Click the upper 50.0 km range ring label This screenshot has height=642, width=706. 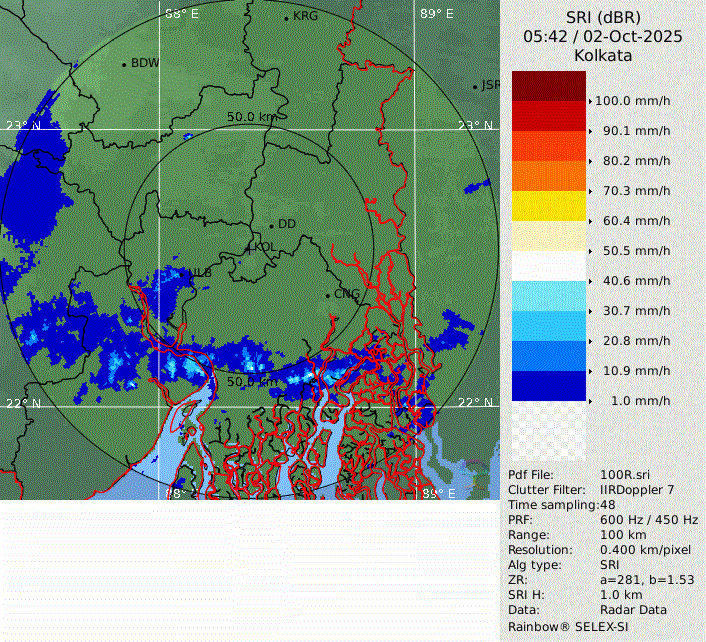click(251, 117)
